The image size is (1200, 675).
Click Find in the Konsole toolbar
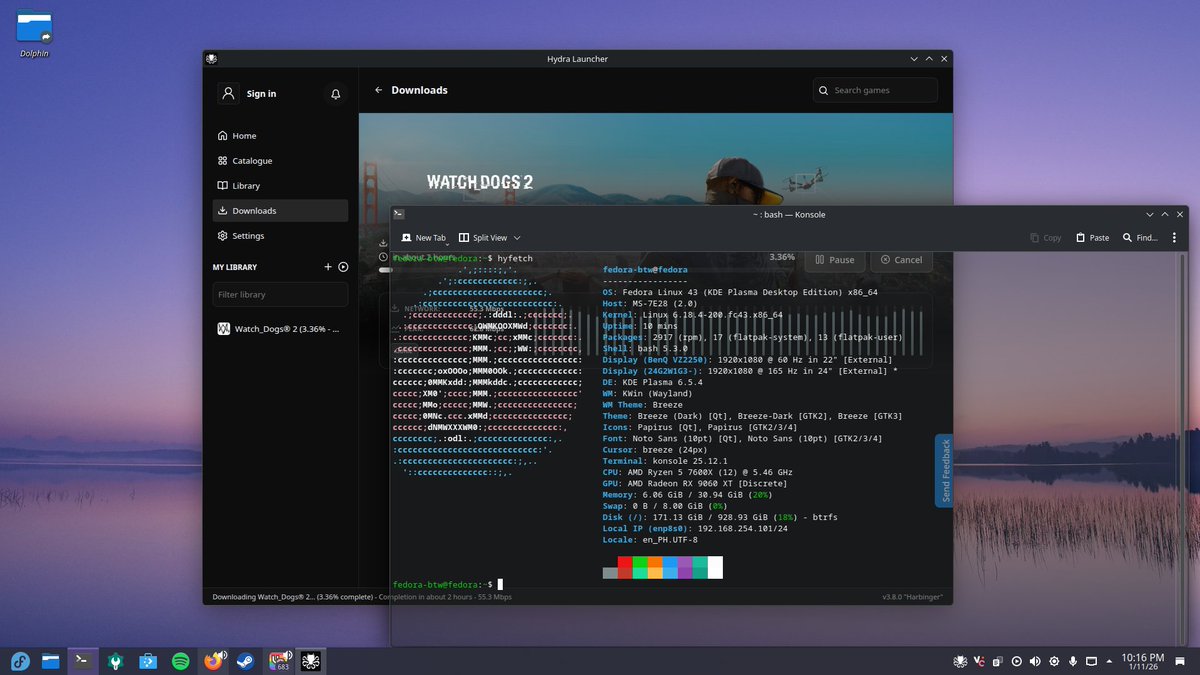[x=1140, y=238]
